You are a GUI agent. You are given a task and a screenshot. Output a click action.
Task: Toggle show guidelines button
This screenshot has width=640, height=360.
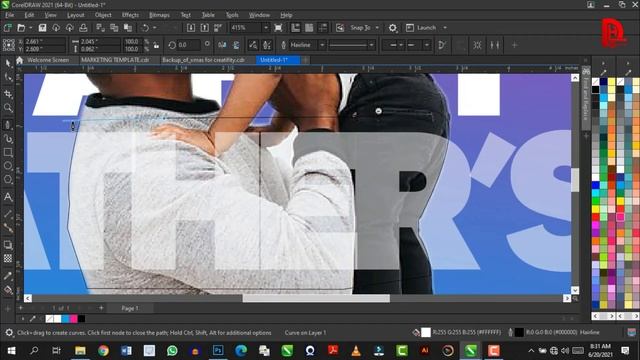point(322,28)
